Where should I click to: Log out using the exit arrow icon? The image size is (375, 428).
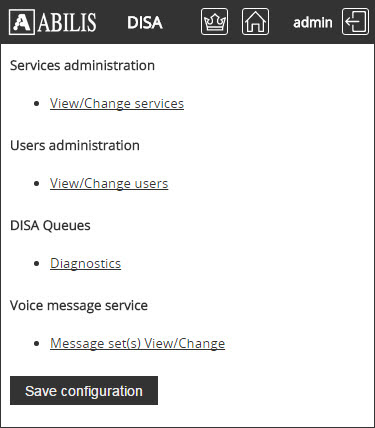(355, 22)
